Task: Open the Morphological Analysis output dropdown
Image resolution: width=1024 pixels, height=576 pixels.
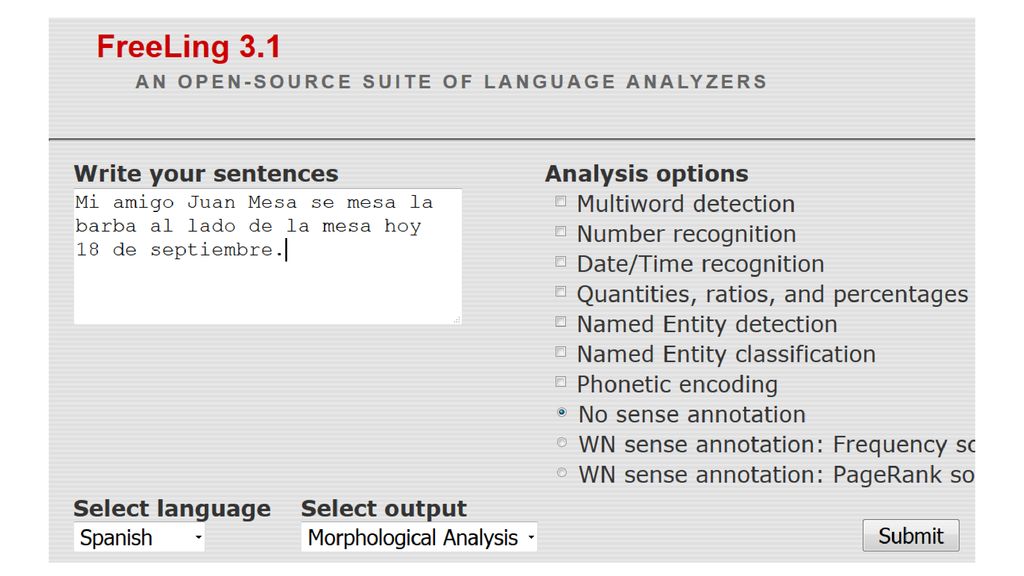Action: click(419, 537)
